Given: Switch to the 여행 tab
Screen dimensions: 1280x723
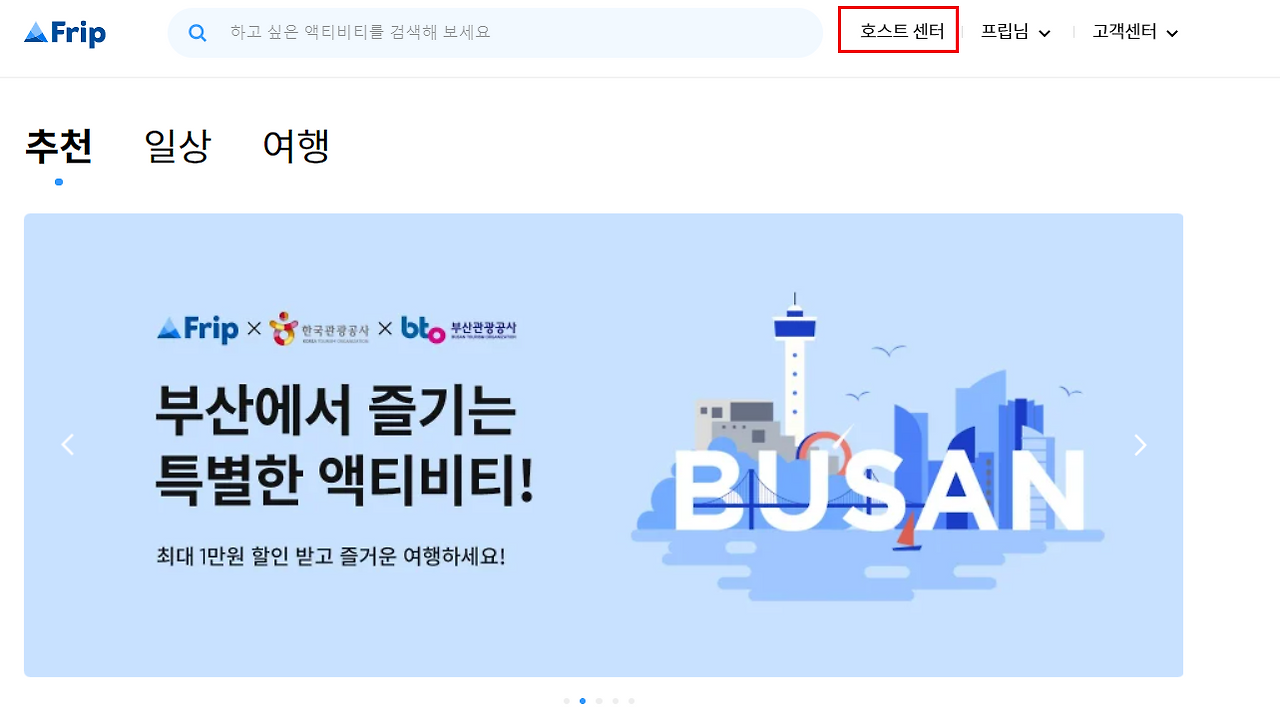Looking at the screenshot, I should (296, 146).
